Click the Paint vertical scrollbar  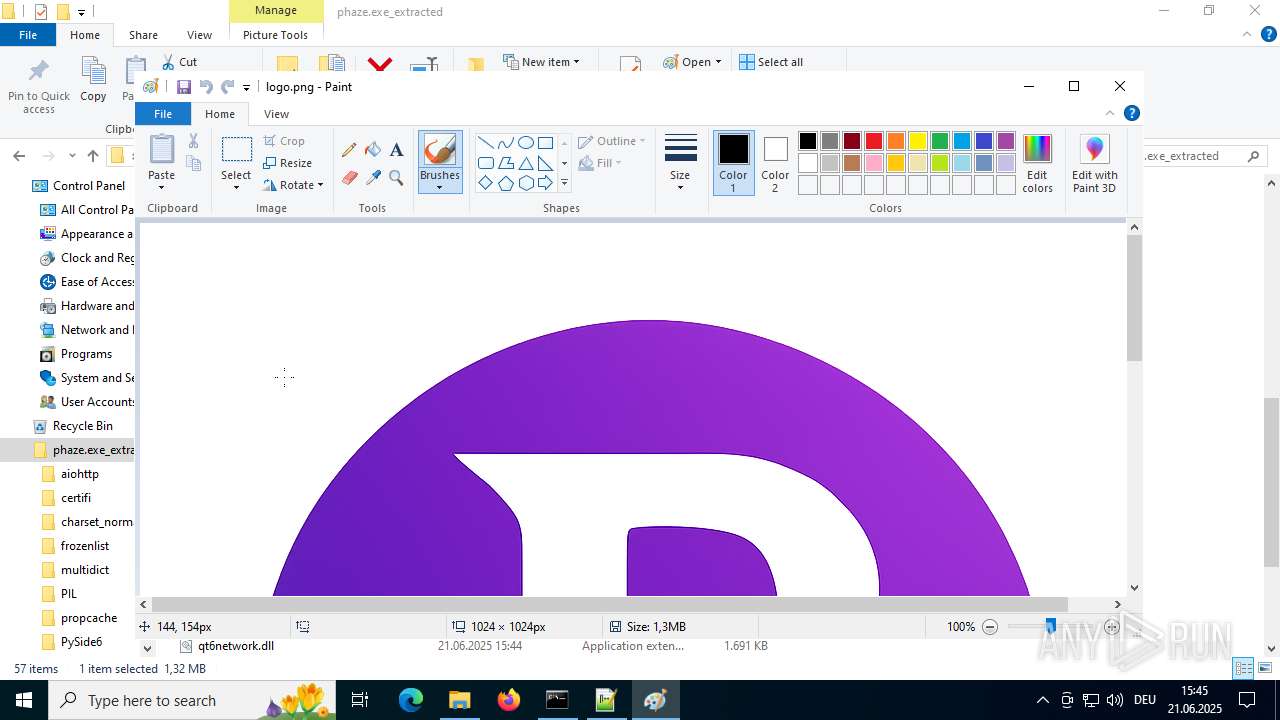(1134, 300)
